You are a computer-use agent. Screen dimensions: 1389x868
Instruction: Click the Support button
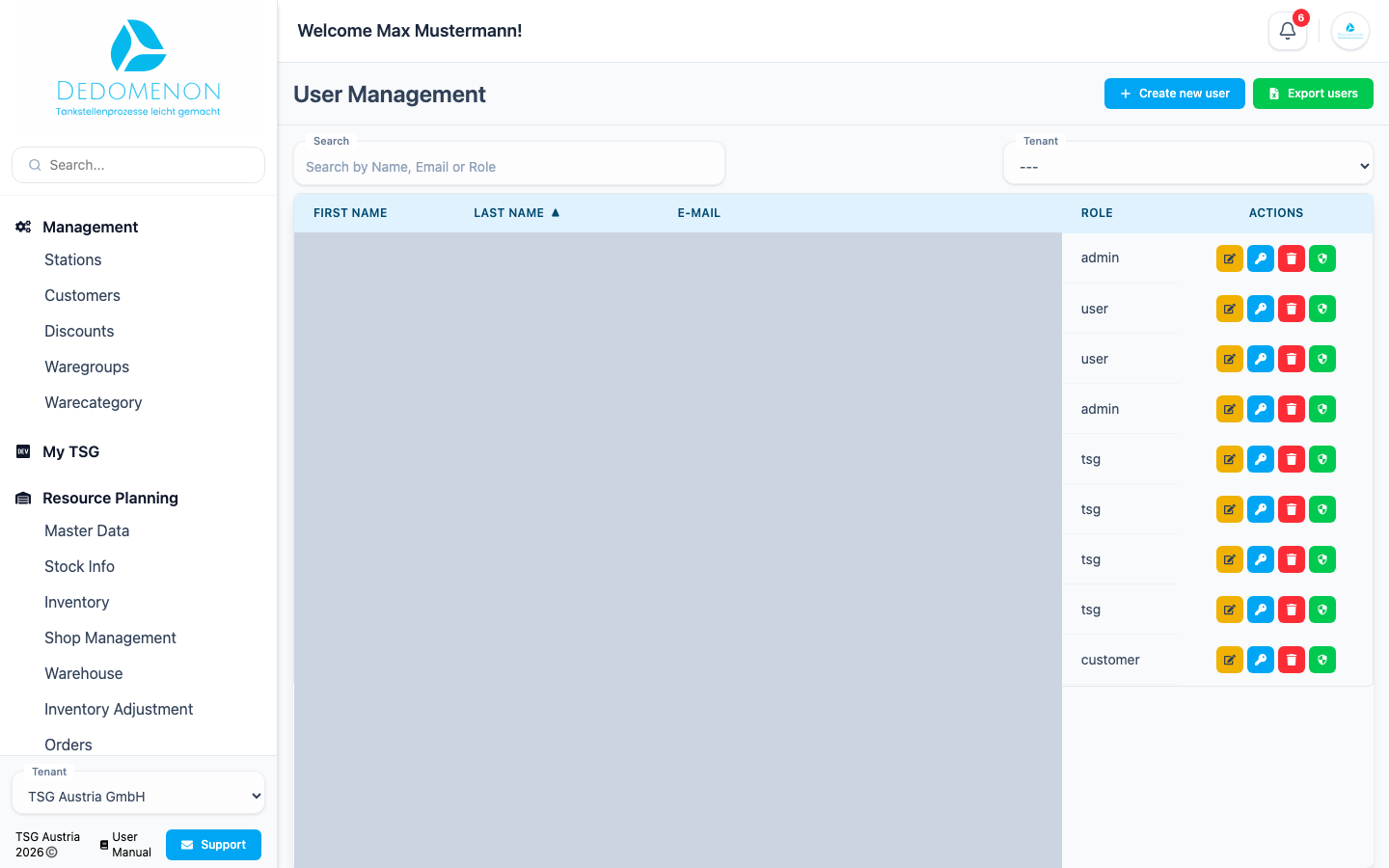213,845
